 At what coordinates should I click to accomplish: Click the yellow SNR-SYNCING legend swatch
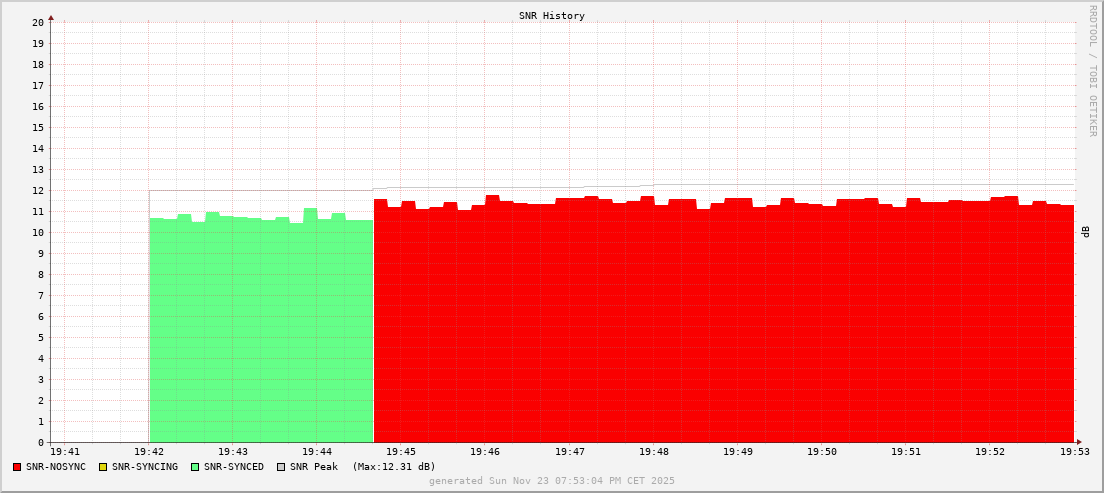click(102, 467)
